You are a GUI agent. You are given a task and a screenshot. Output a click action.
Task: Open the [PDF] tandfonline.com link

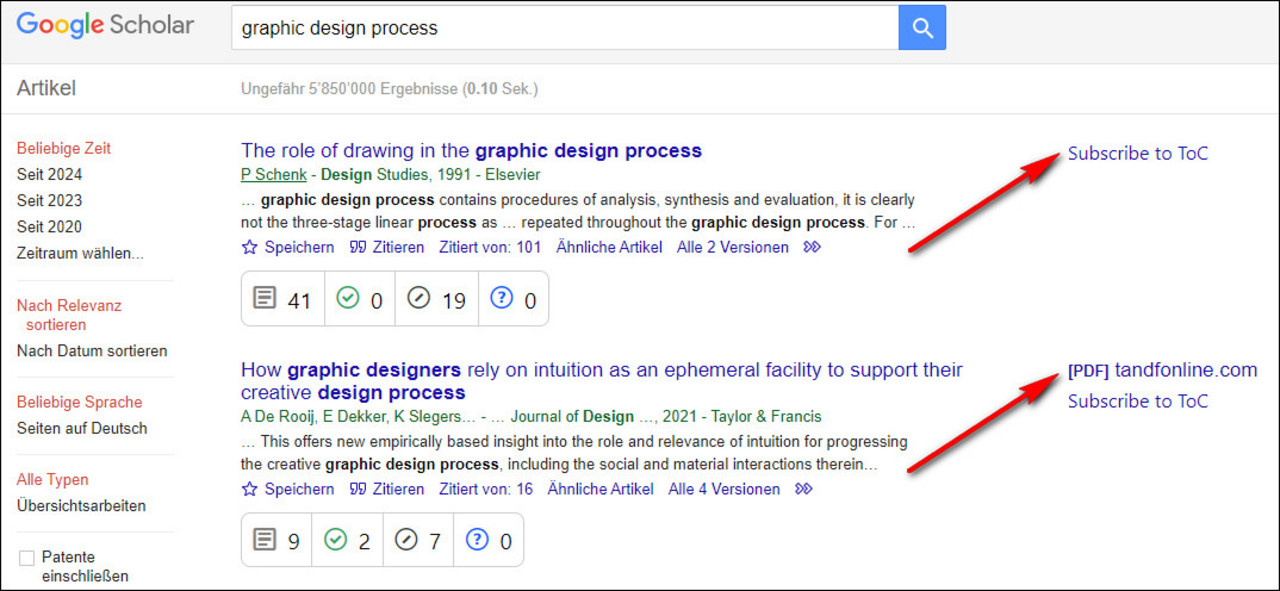(1162, 370)
